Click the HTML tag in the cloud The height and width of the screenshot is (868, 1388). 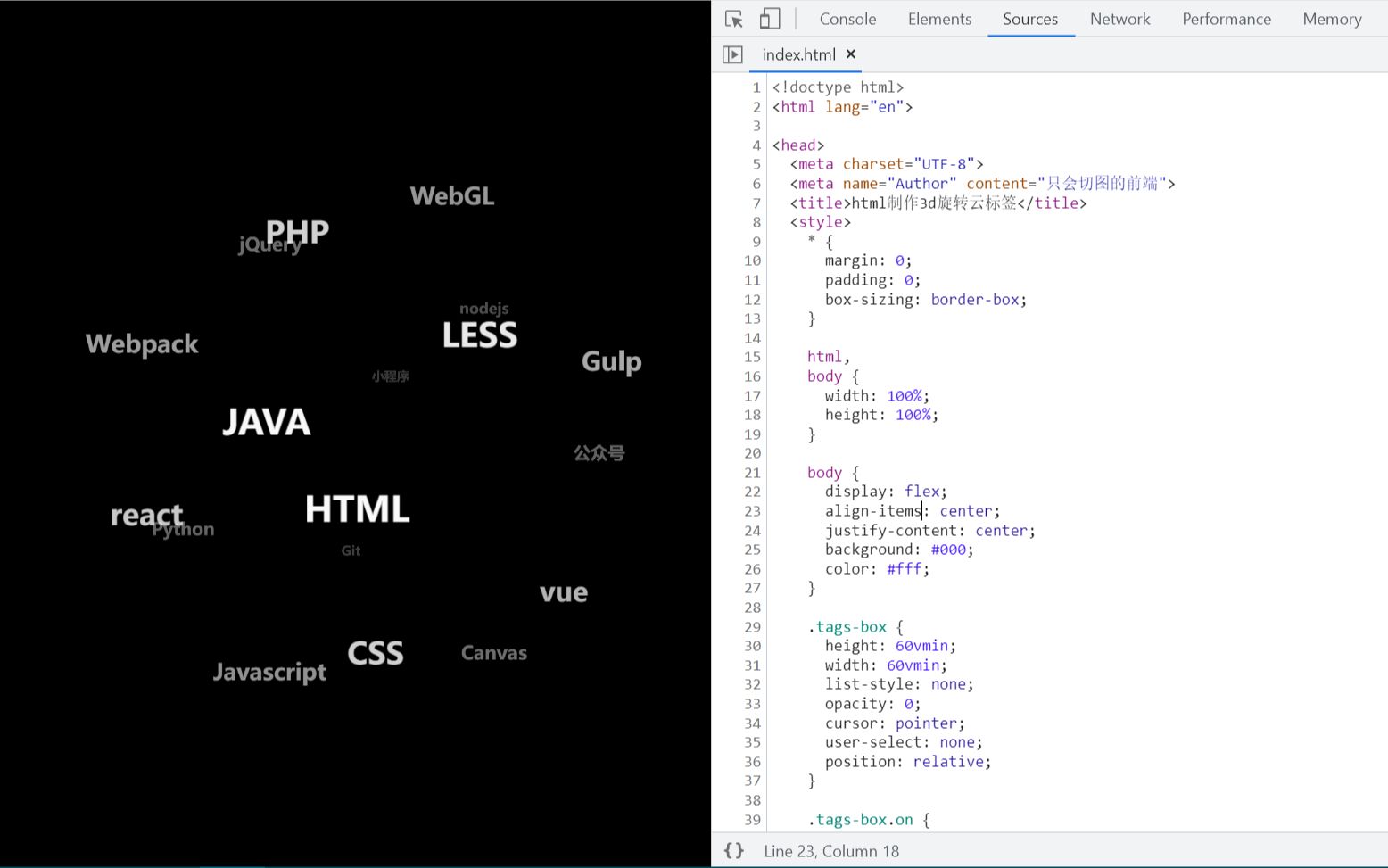point(357,509)
